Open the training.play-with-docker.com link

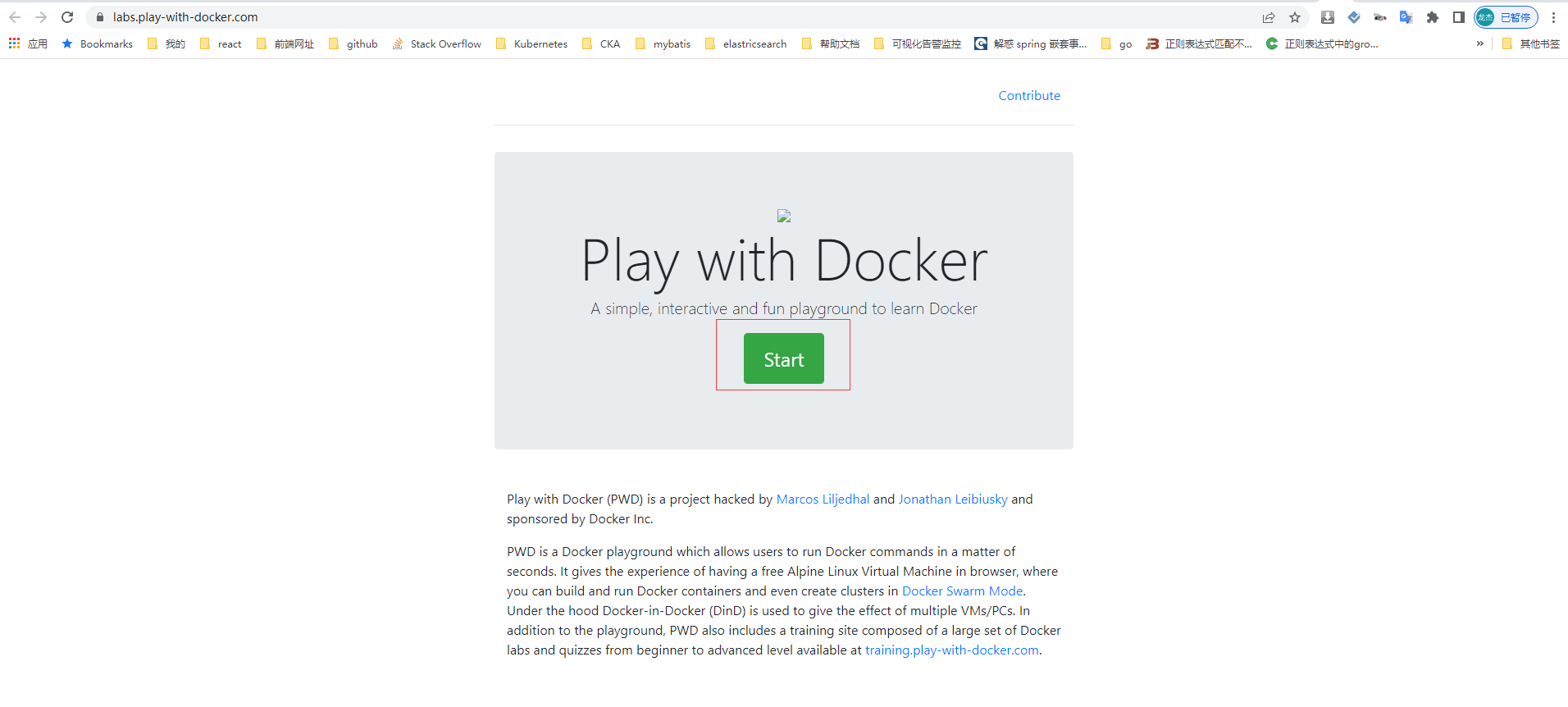952,650
